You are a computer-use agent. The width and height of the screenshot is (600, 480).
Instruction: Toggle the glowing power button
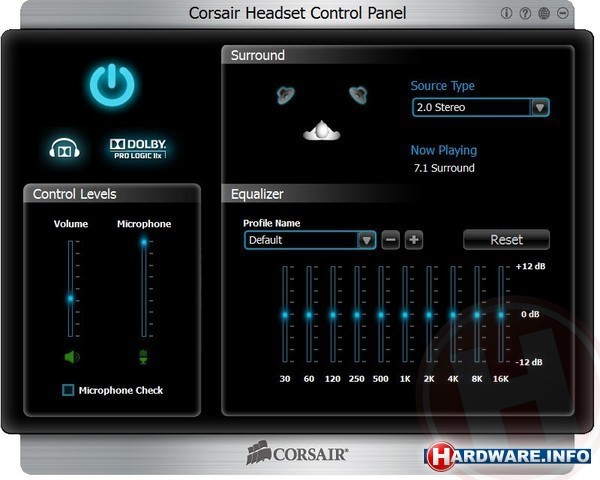click(x=112, y=85)
